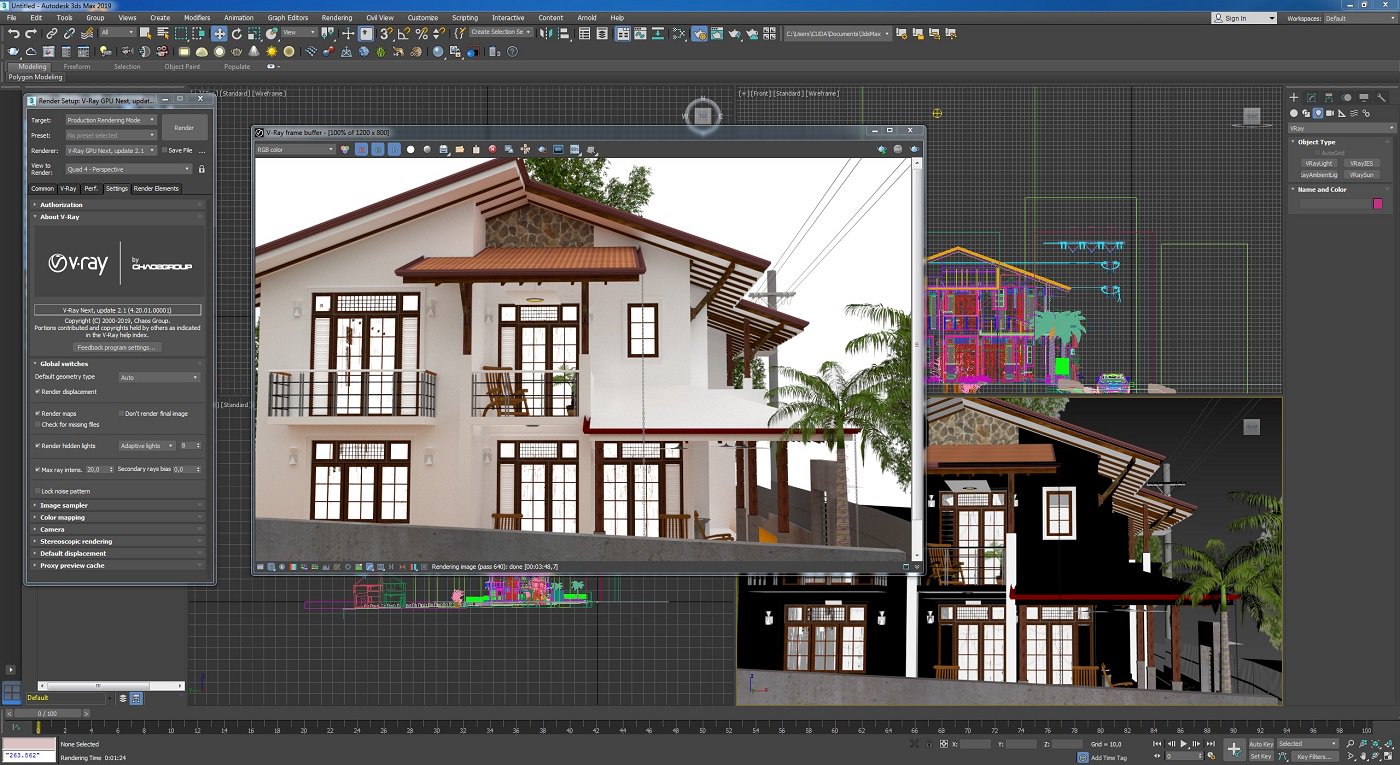Click the time slider 0 / 100 handle
1400x765 pixels.
pyautogui.click(x=47, y=713)
